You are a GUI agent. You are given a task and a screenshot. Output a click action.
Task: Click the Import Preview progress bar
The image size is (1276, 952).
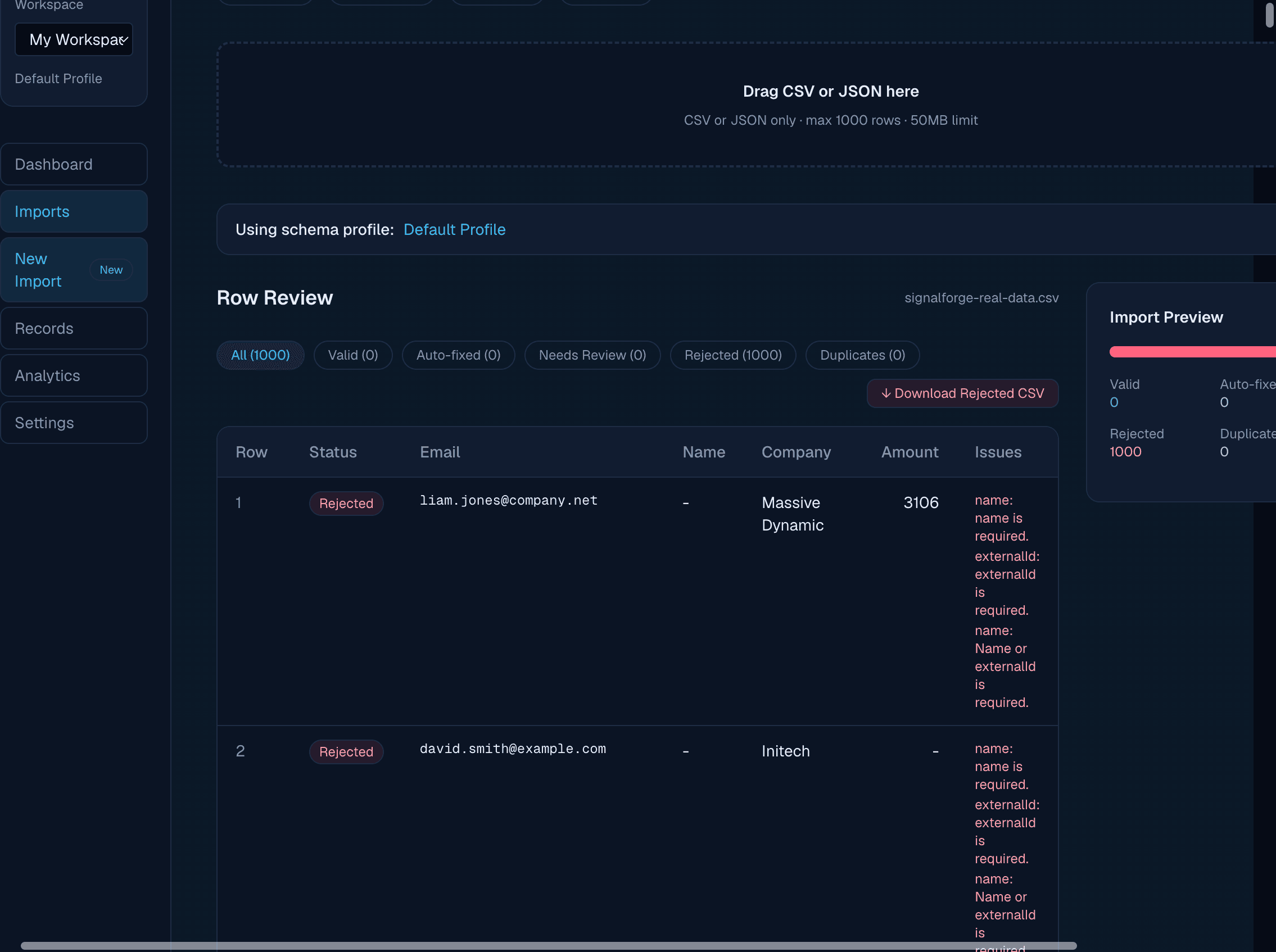pyautogui.click(x=1192, y=352)
